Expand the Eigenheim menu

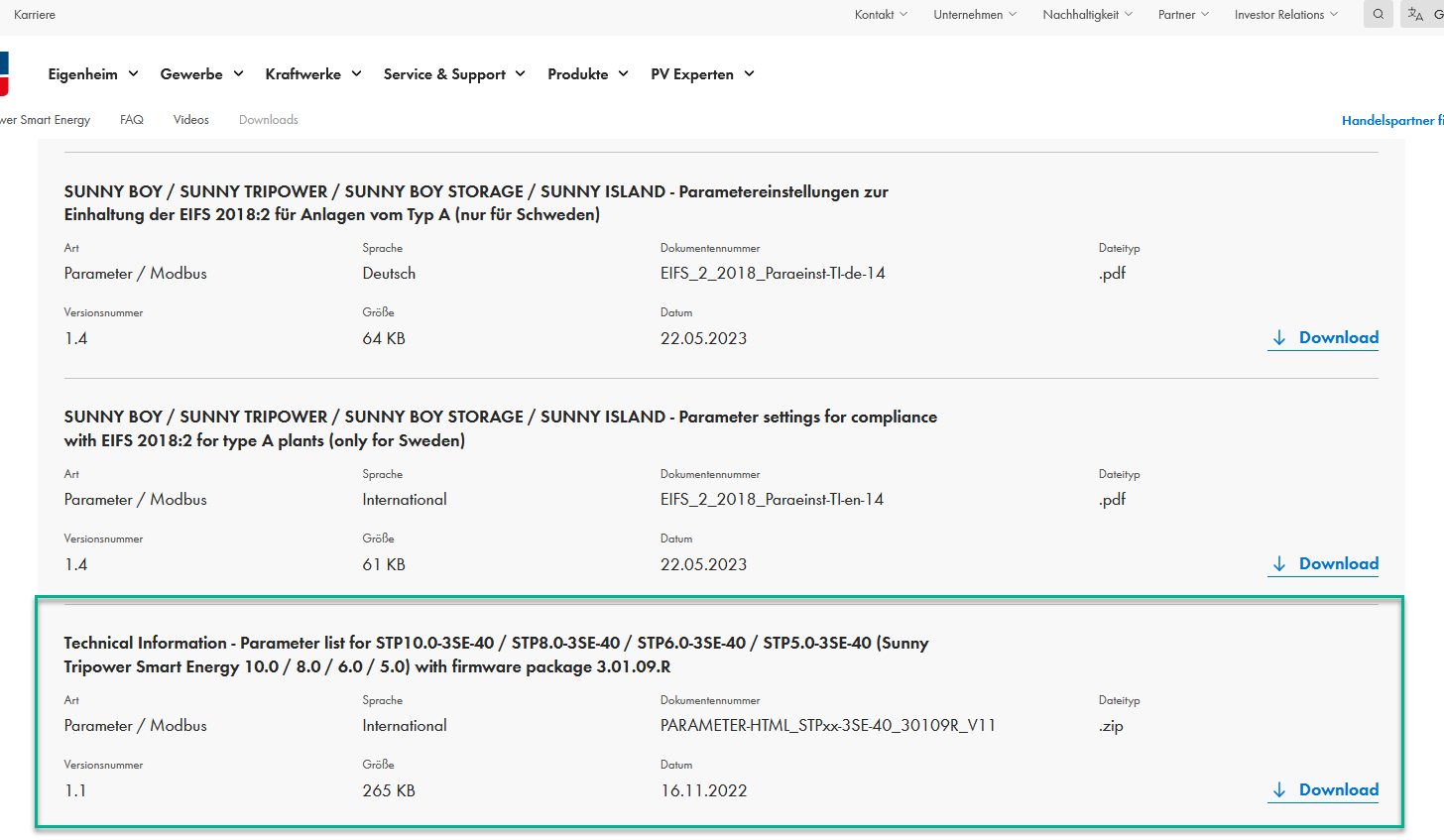coord(93,74)
